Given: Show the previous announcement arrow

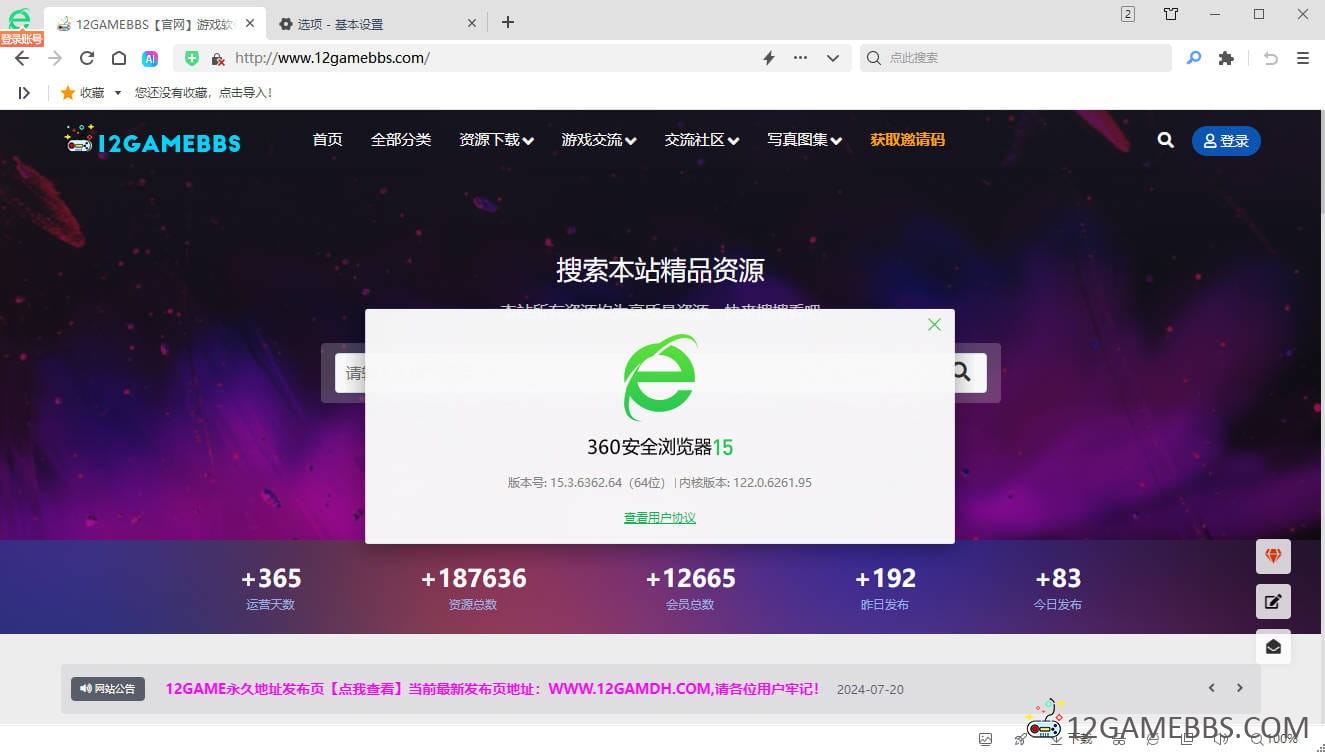Looking at the screenshot, I should pyautogui.click(x=1212, y=688).
